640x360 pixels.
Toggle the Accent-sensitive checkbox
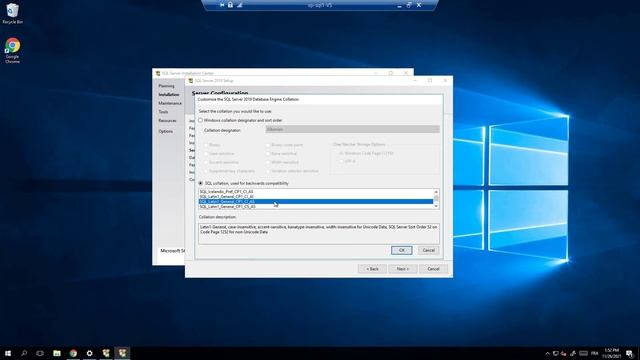[x=206, y=162]
